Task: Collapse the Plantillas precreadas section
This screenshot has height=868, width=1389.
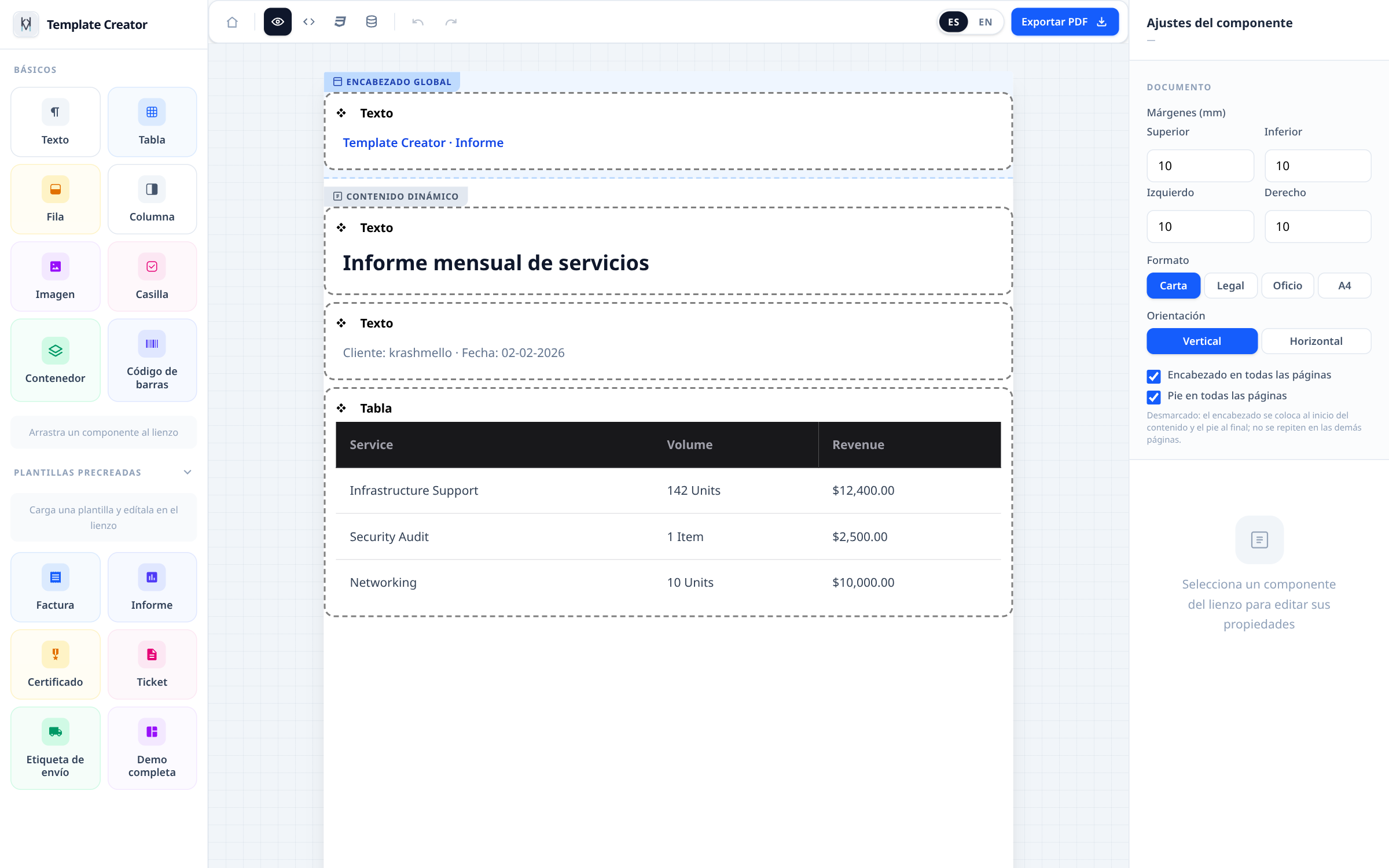Action: (188, 472)
